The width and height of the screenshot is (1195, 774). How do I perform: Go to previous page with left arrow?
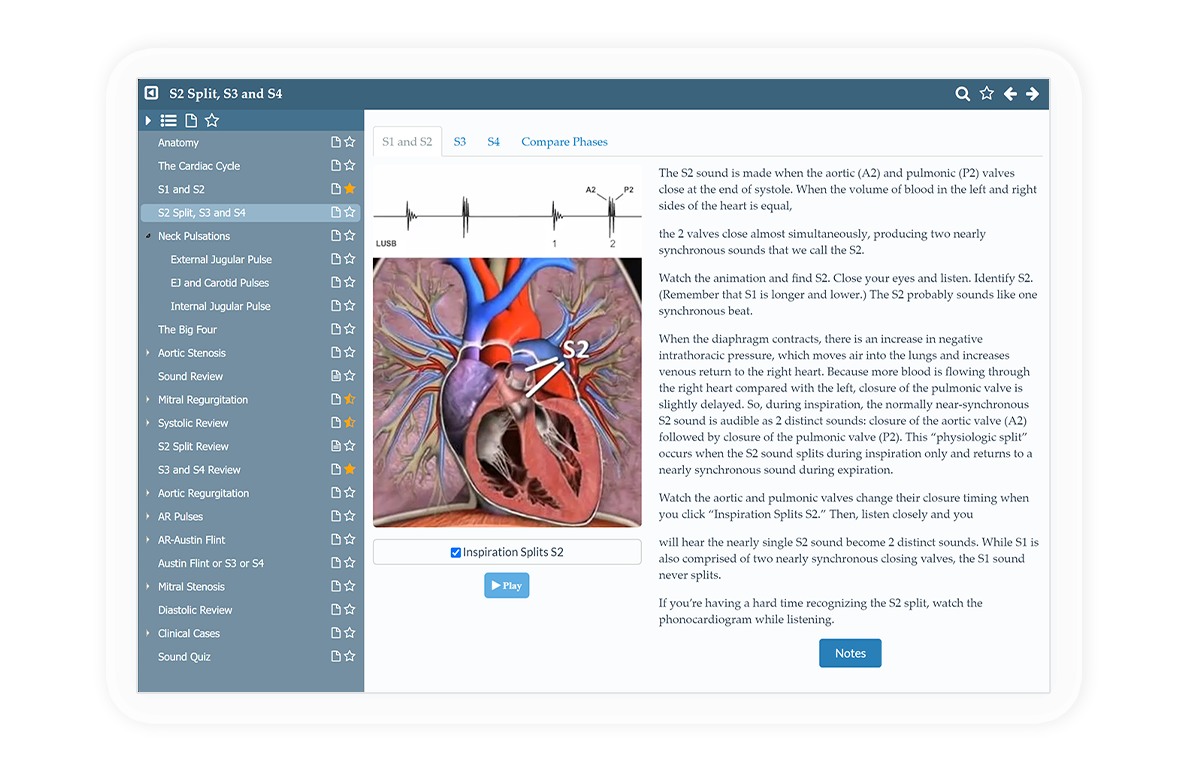coord(1010,94)
